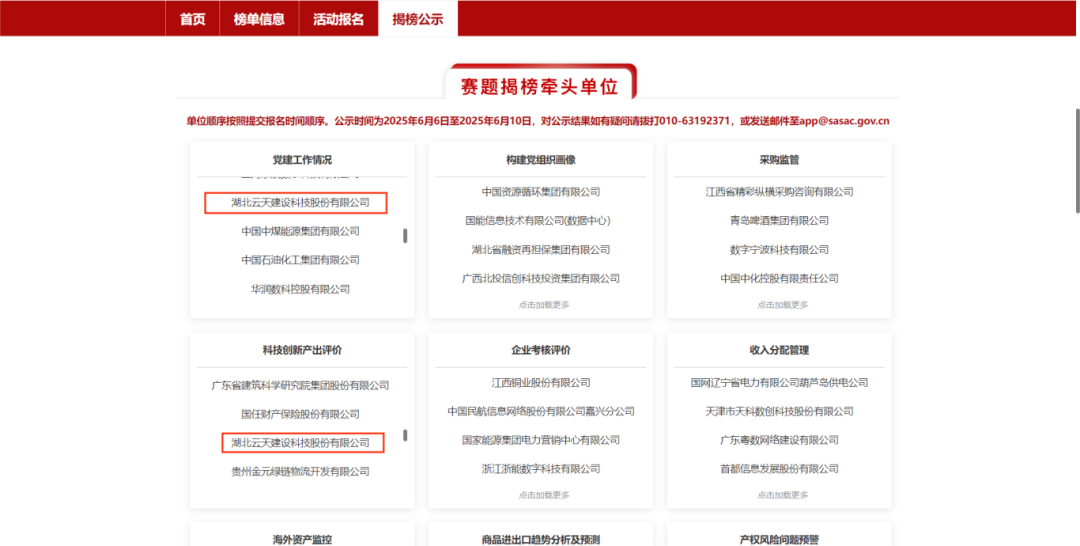Open the 首页 navigation tab
Viewport: 1080px width, 546px height.
[x=192, y=19]
